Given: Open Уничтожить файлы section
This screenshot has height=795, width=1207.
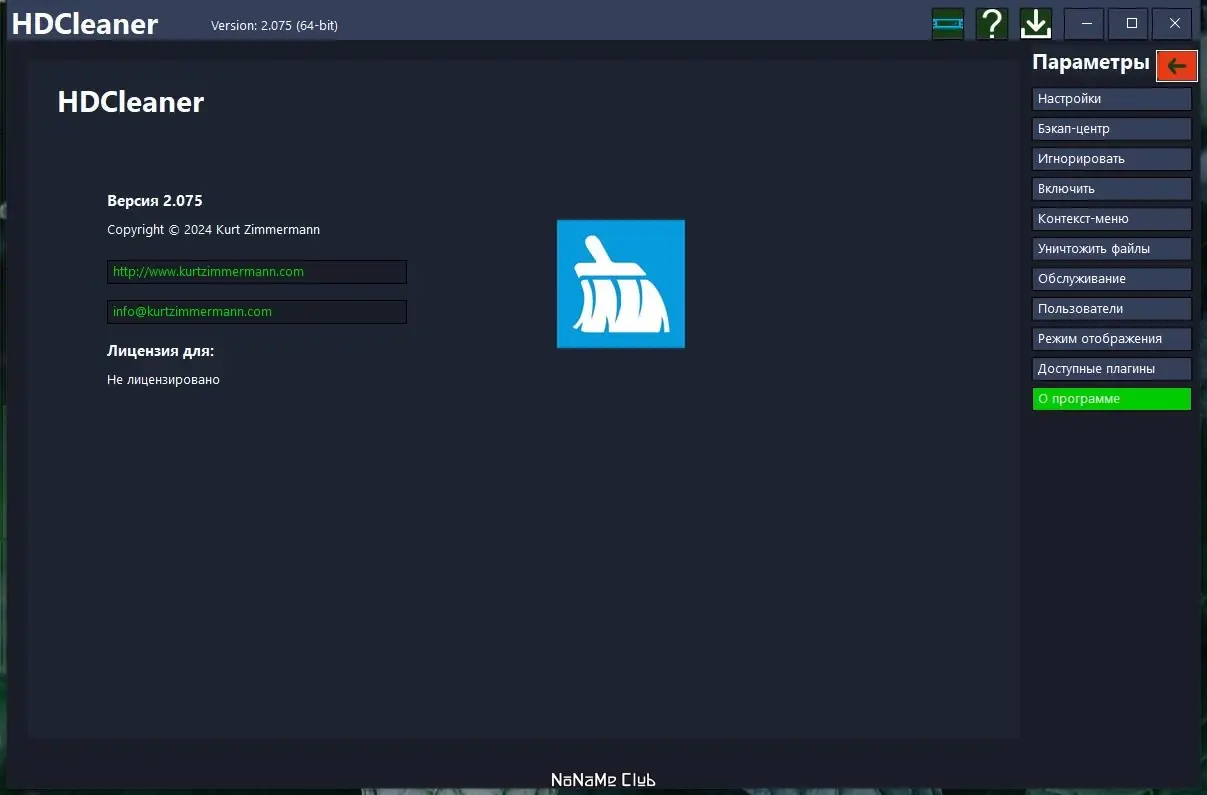Looking at the screenshot, I should click(x=1112, y=249).
